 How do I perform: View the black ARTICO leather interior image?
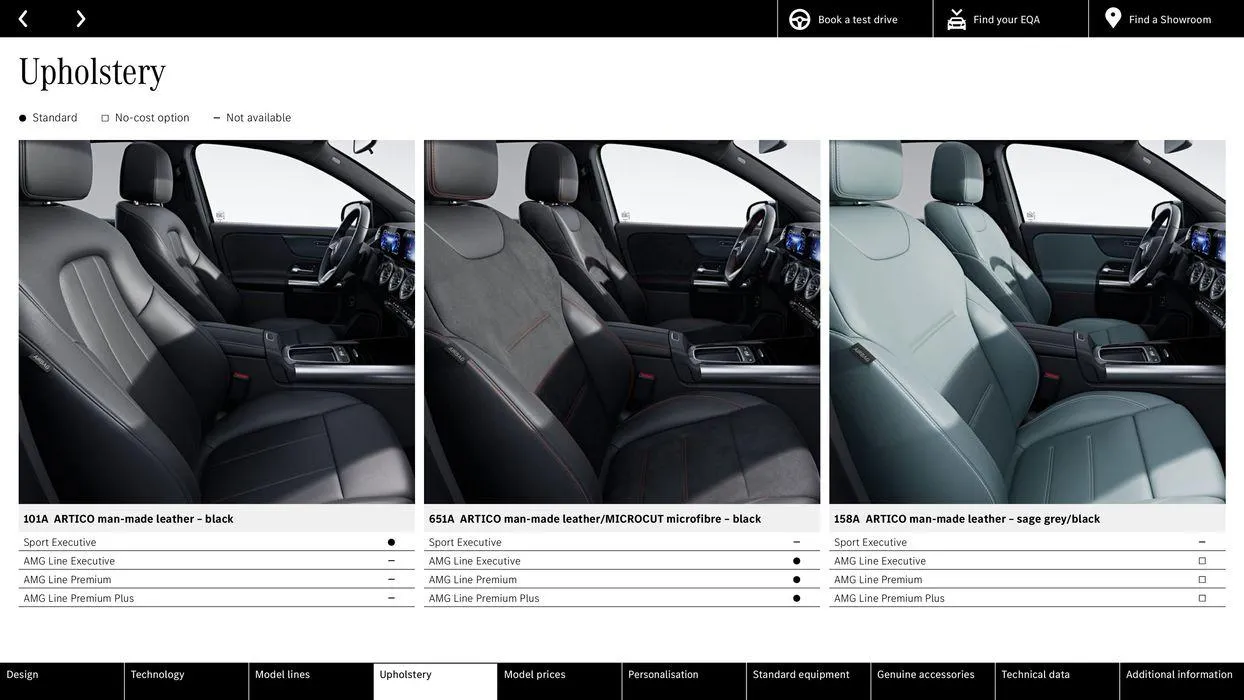click(216, 322)
